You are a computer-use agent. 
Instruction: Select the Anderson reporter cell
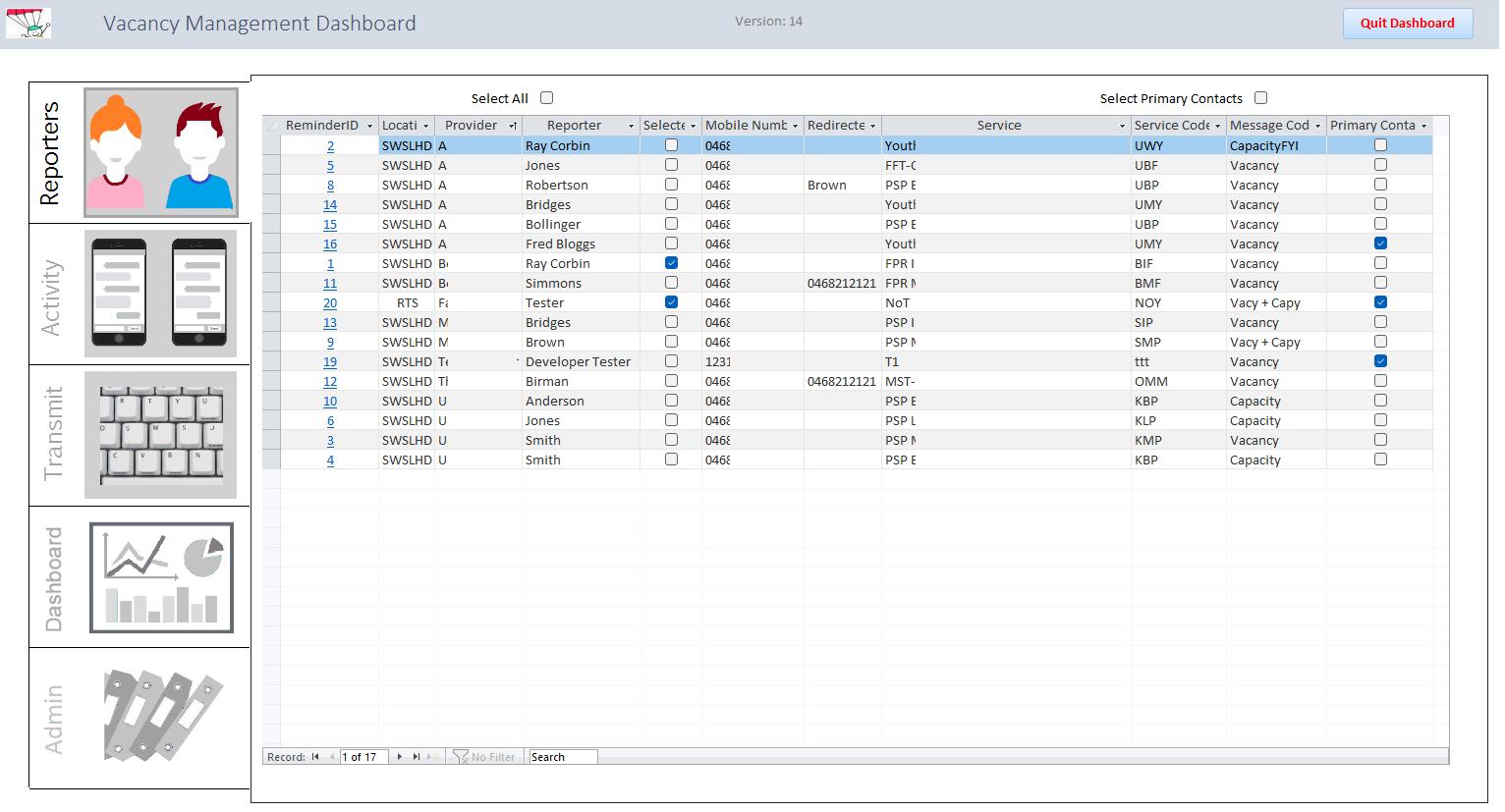click(581, 401)
